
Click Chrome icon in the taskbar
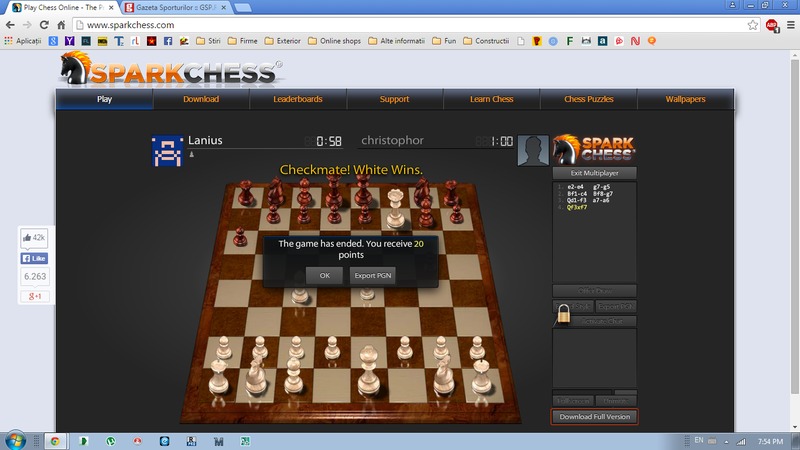click(x=55, y=441)
